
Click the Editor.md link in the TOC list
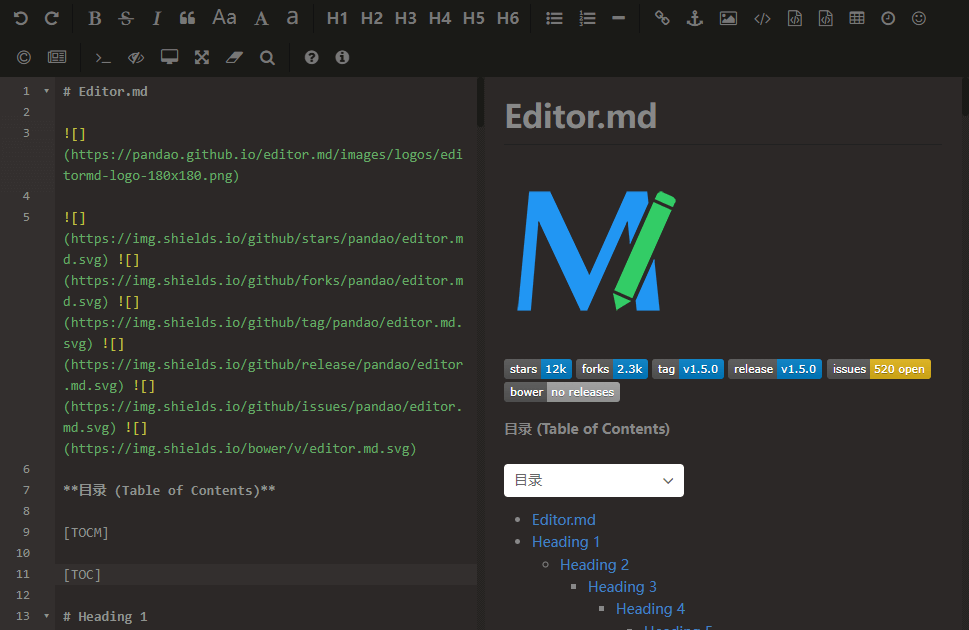563,519
